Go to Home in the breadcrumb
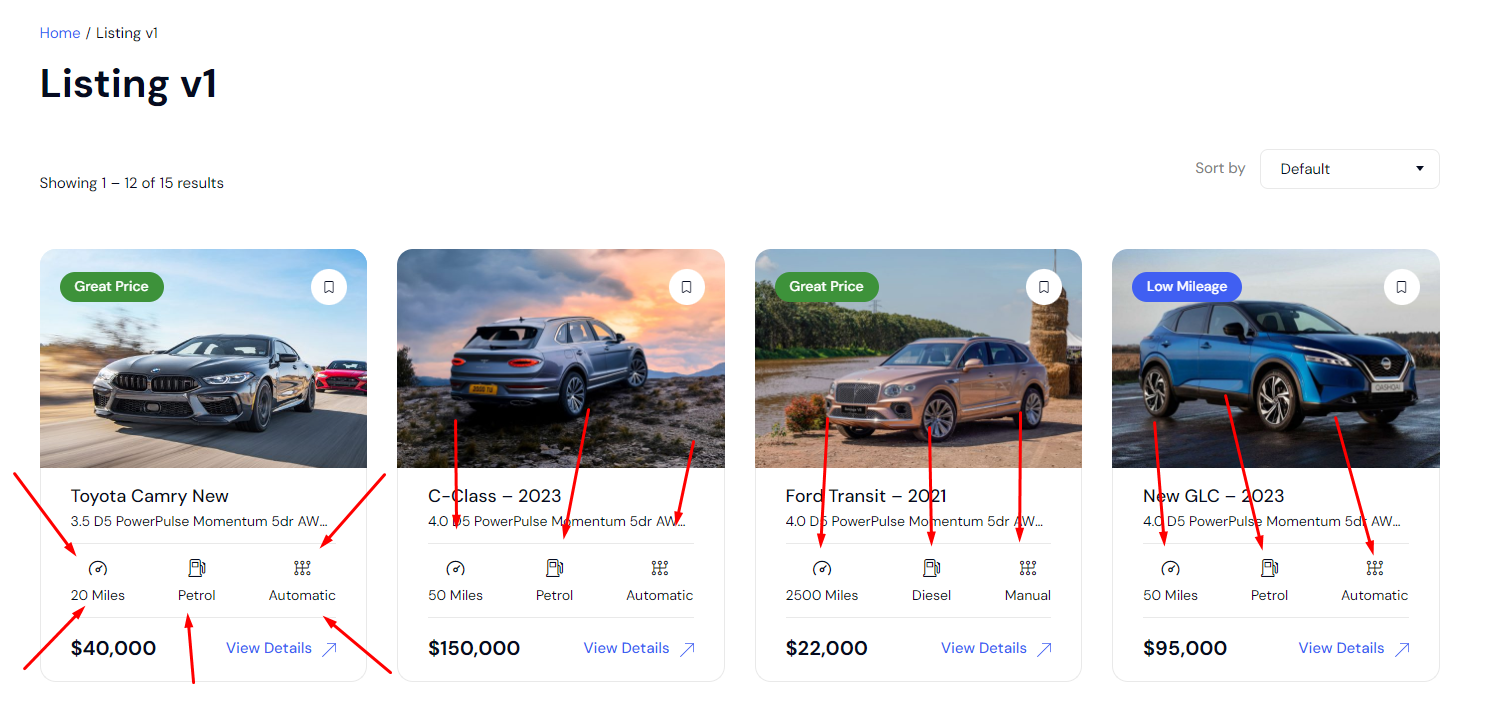The image size is (1507, 702). [x=60, y=33]
